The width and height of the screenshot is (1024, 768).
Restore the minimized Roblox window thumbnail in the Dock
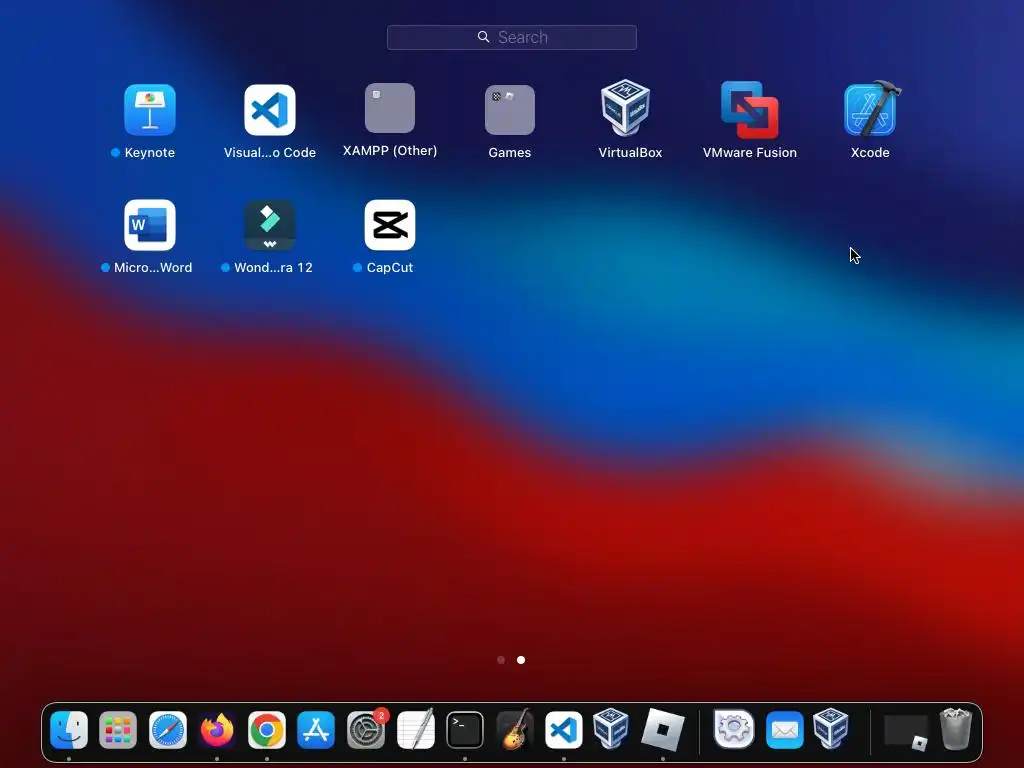(x=906, y=732)
